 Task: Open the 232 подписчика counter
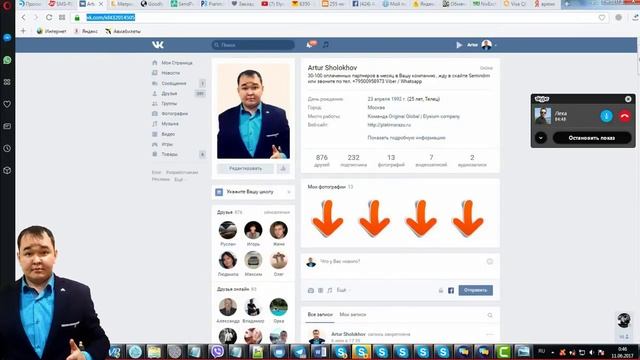(353, 160)
